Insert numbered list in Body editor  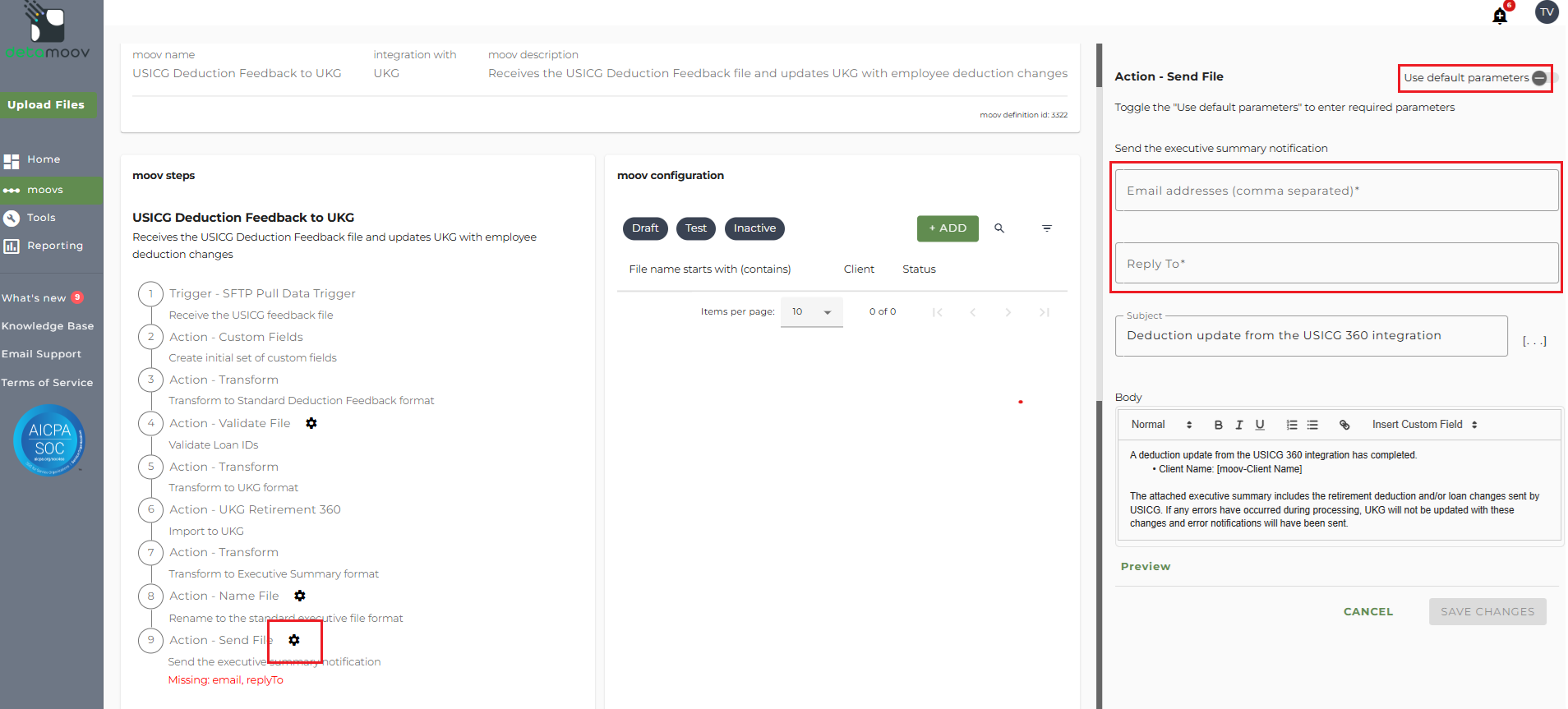(1292, 425)
